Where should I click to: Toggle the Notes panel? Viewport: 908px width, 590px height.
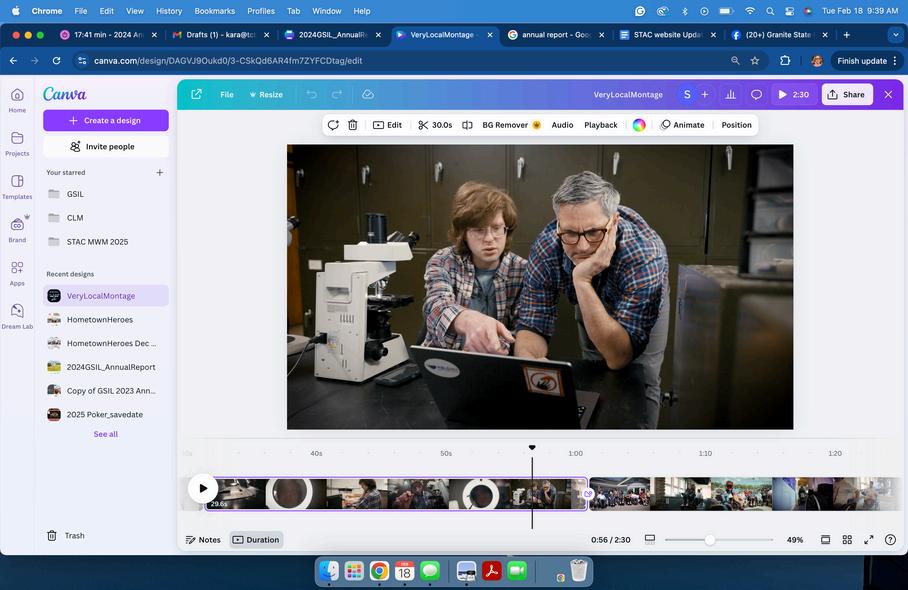(203, 540)
